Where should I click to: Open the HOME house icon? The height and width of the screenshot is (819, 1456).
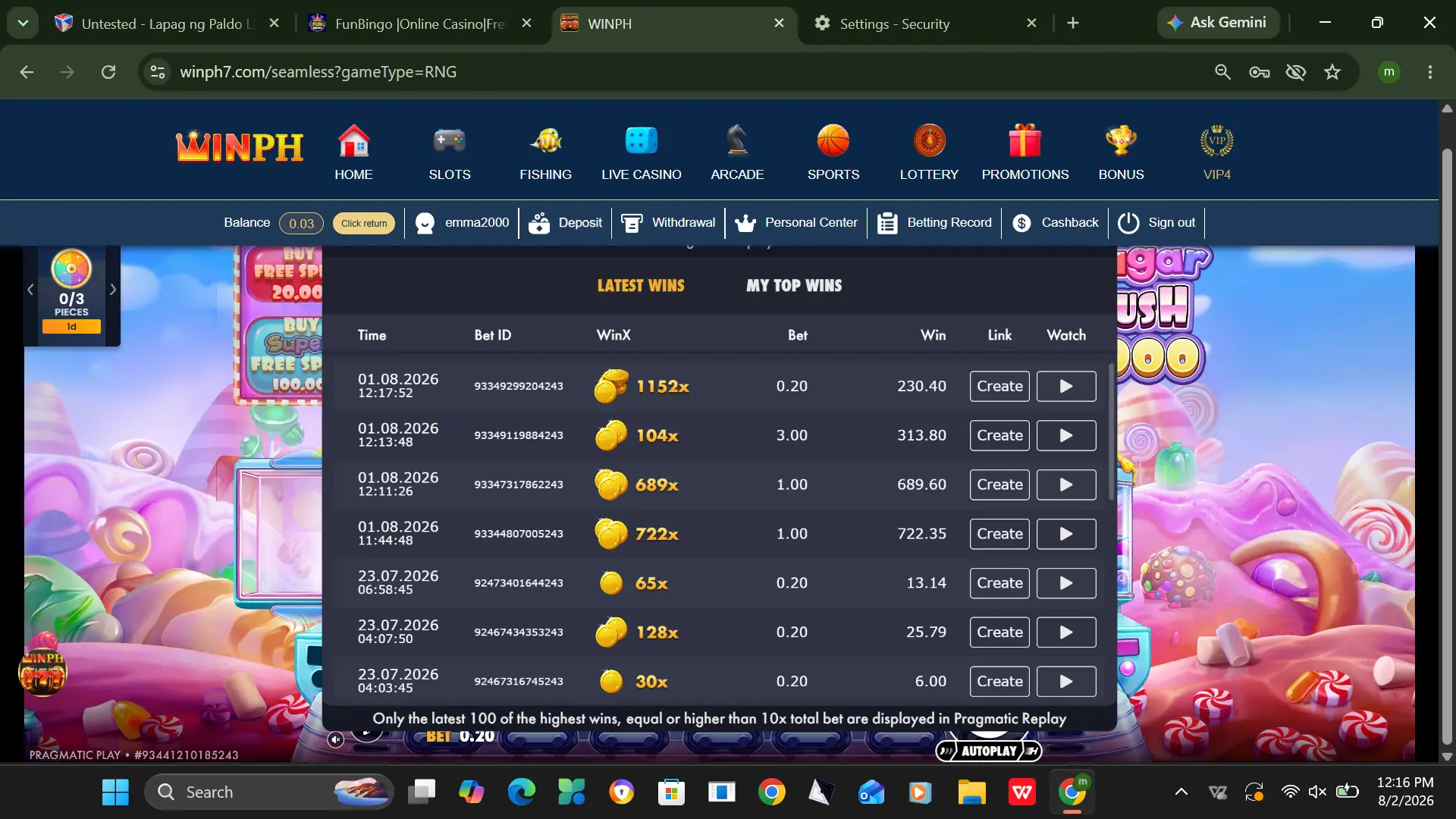(353, 141)
